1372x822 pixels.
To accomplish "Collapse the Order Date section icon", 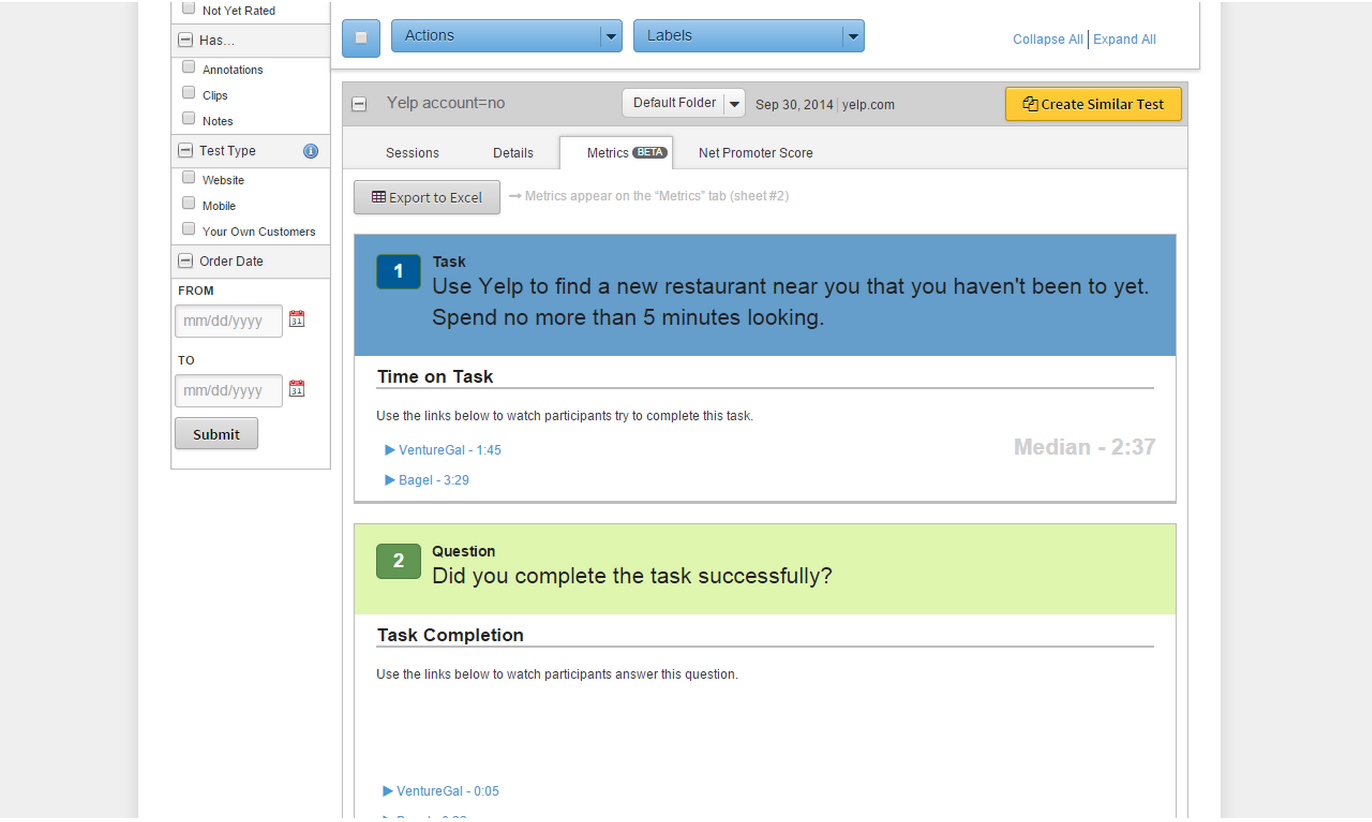I will [x=185, y=261].
